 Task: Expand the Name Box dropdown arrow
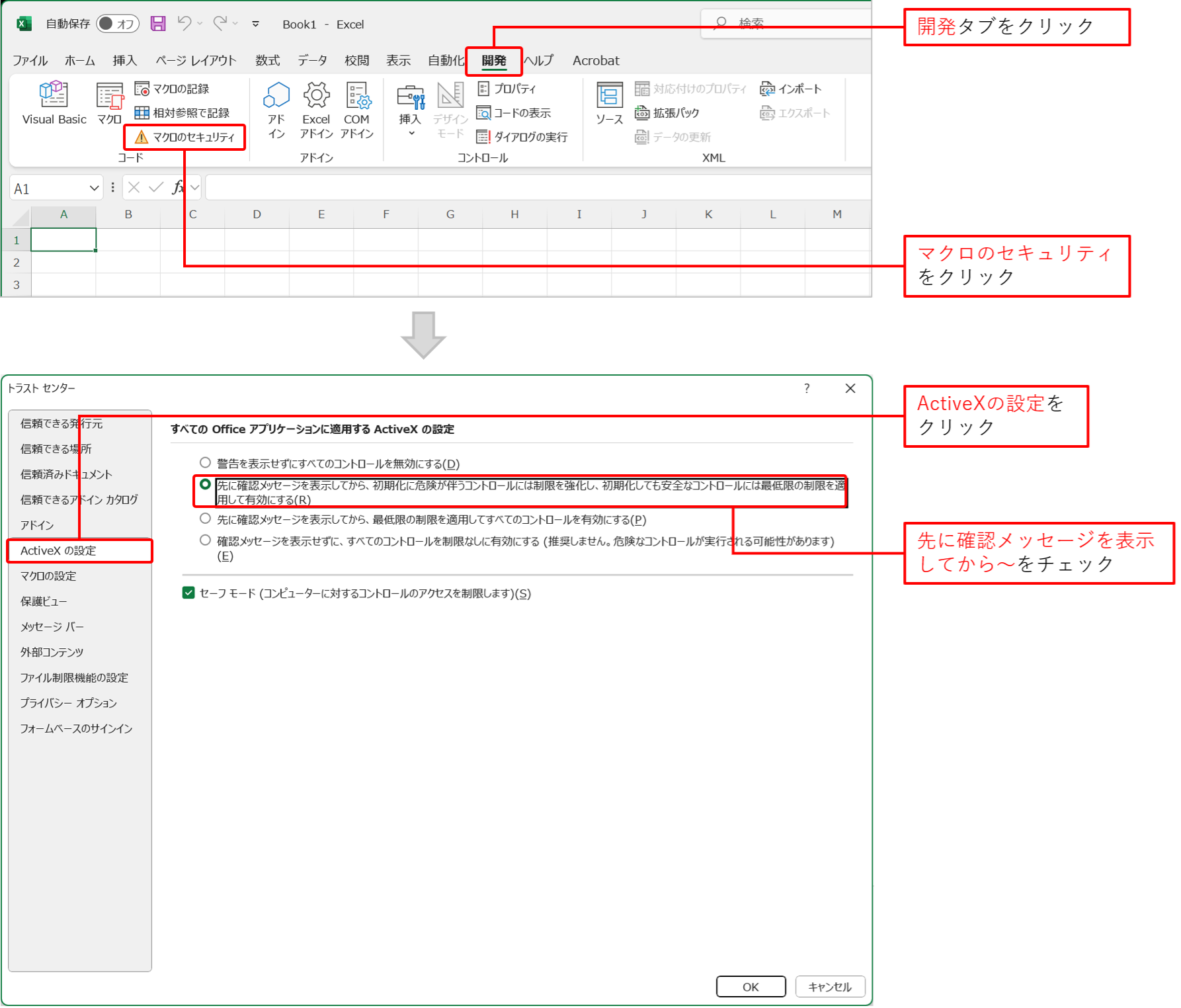[94, 189]
